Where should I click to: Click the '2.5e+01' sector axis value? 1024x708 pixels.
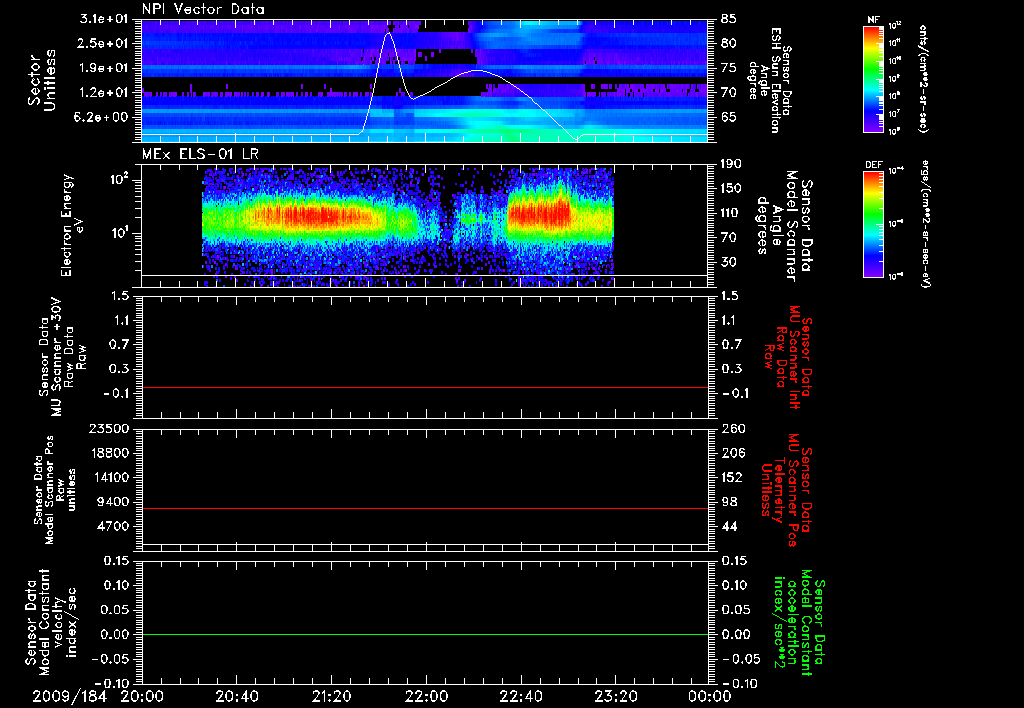(104, 43)
